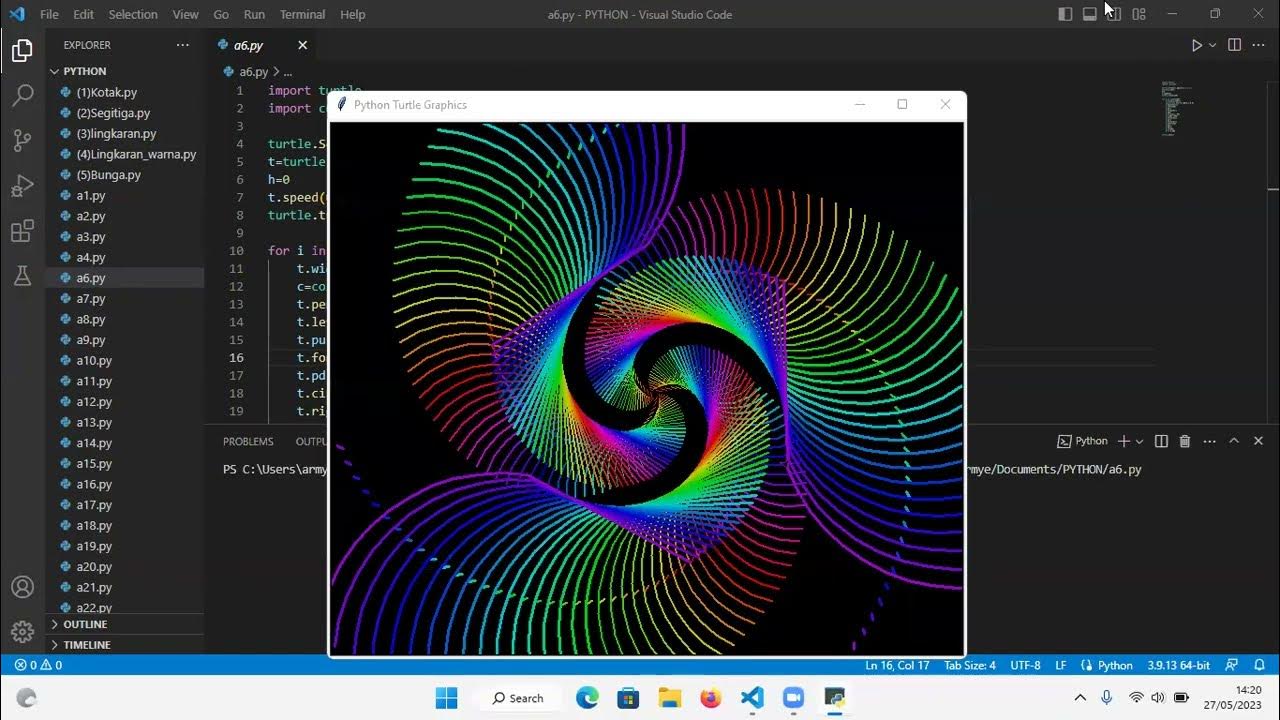Split the terminal
Image resolution: width=1280 pixels, height=720 pixels.
pos(1161,441)
